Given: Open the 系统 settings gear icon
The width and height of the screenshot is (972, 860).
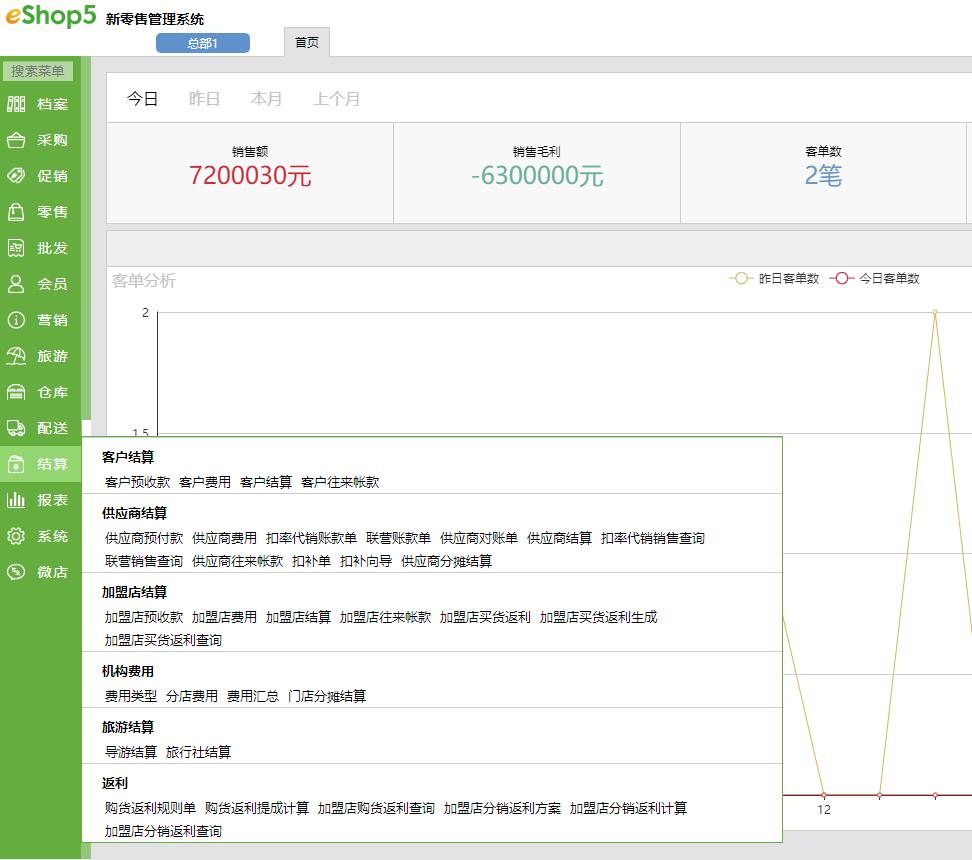Looking at the screenshot, I should tap(16, 536).
